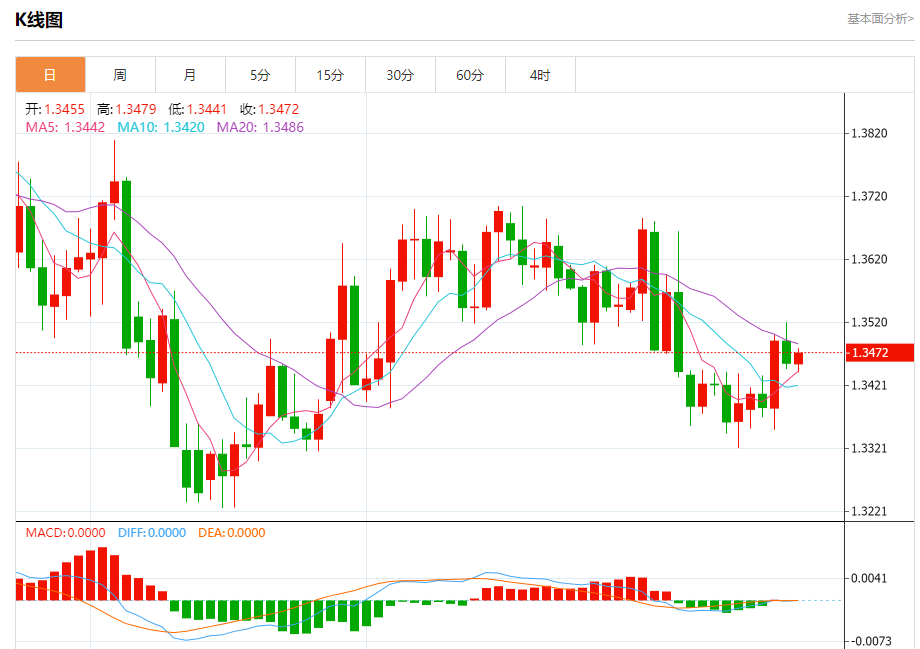This screenshot has width=920, height=649.
Task: Click the 1.3720 price axis label
Action: coord(870,196)
